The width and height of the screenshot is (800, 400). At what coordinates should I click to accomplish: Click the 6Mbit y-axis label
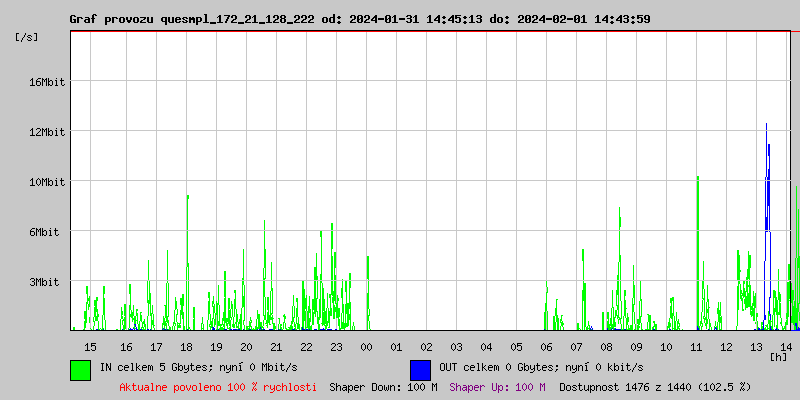pos(43,232)
